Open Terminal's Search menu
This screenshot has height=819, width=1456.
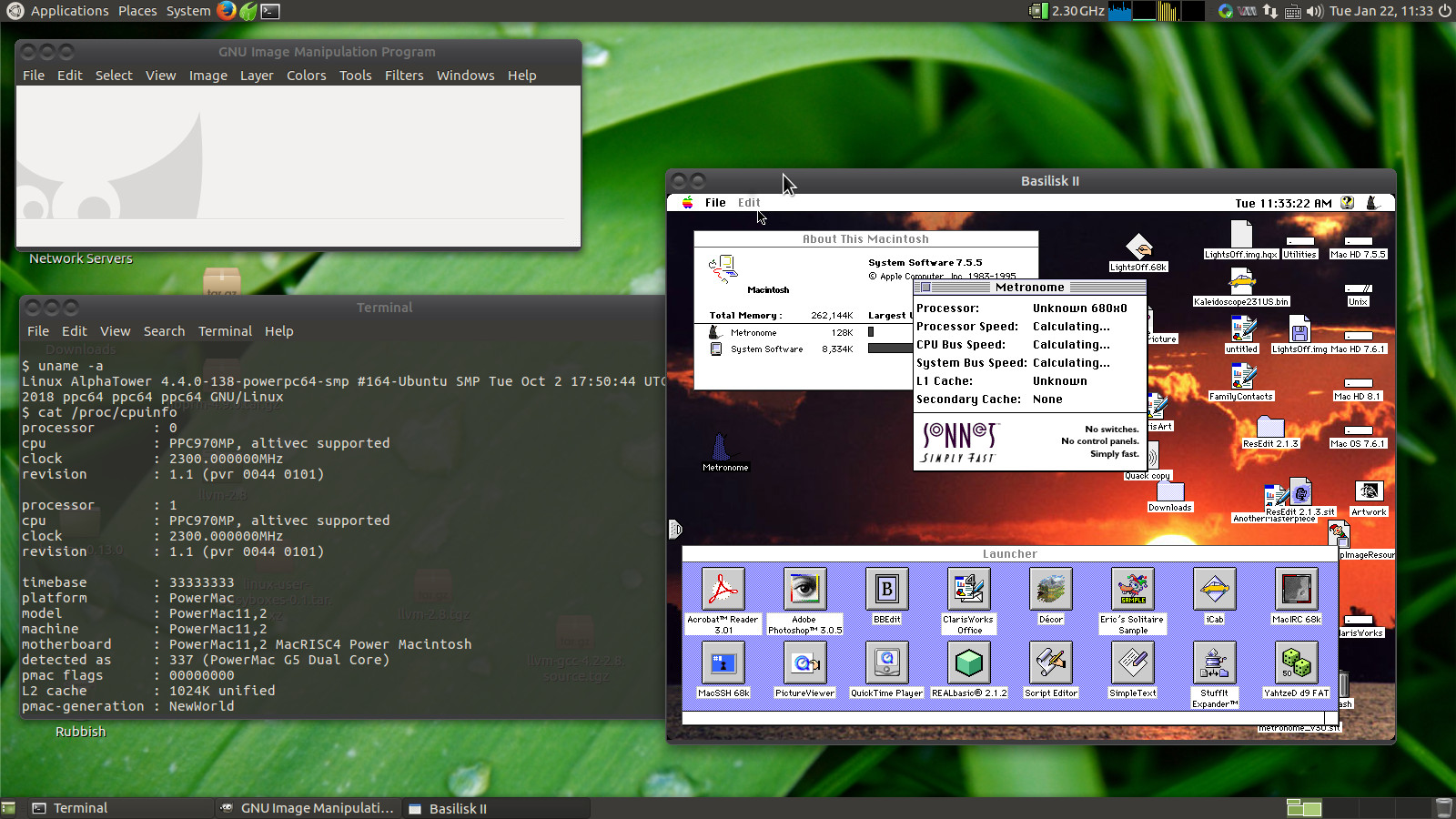click(x=164, y=331)
